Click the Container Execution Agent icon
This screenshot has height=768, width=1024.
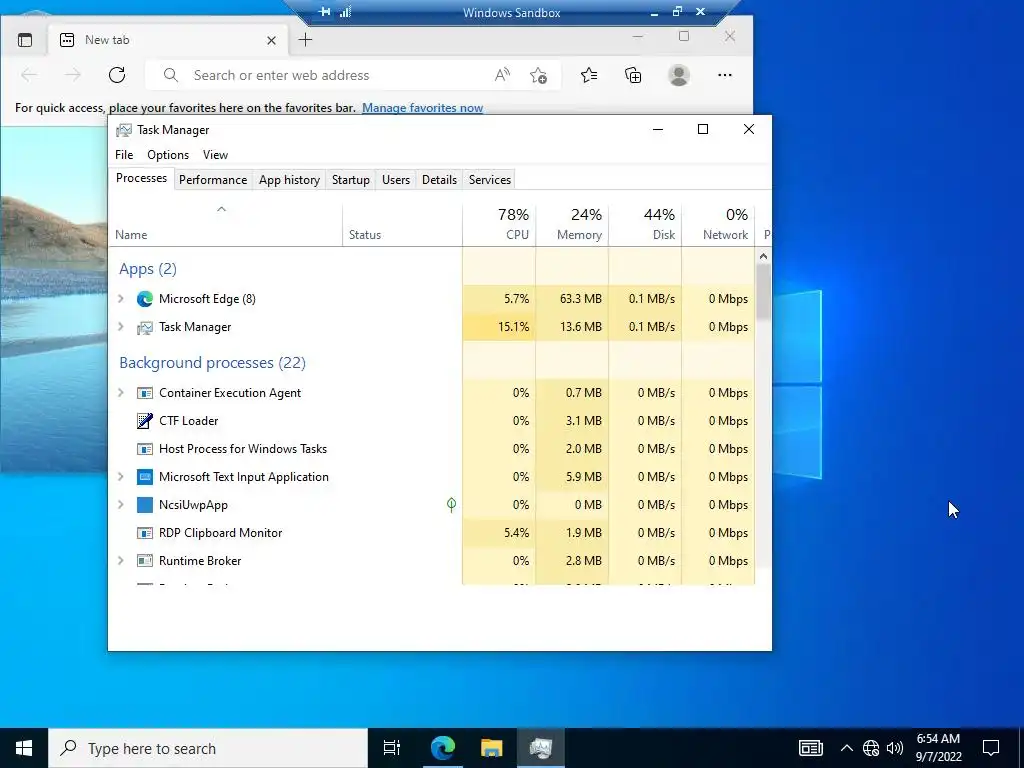pos(144,393)
